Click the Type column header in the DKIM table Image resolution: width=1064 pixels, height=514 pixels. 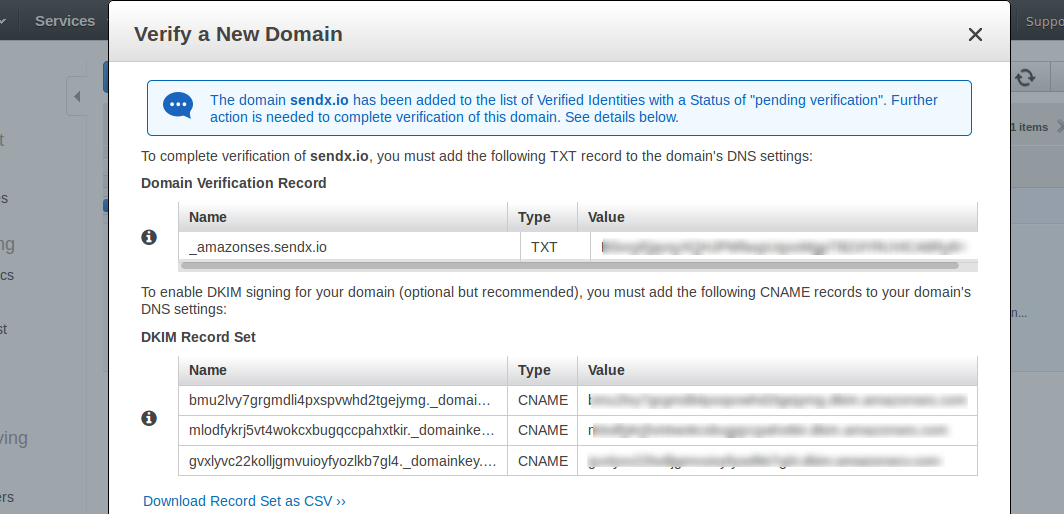click(x=534, y=370)
